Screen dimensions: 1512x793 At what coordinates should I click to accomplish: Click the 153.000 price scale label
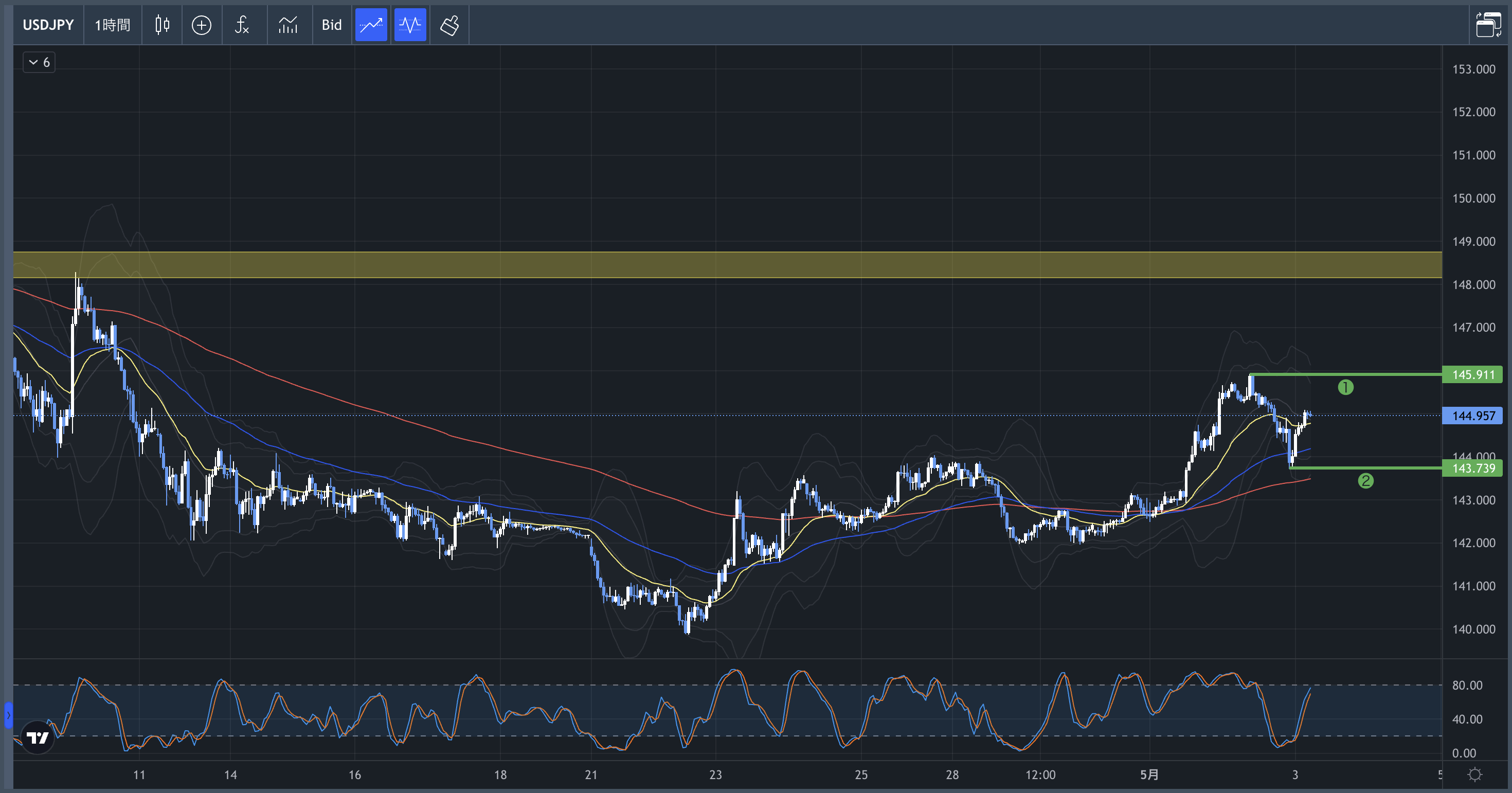[x=1473, y=69]
